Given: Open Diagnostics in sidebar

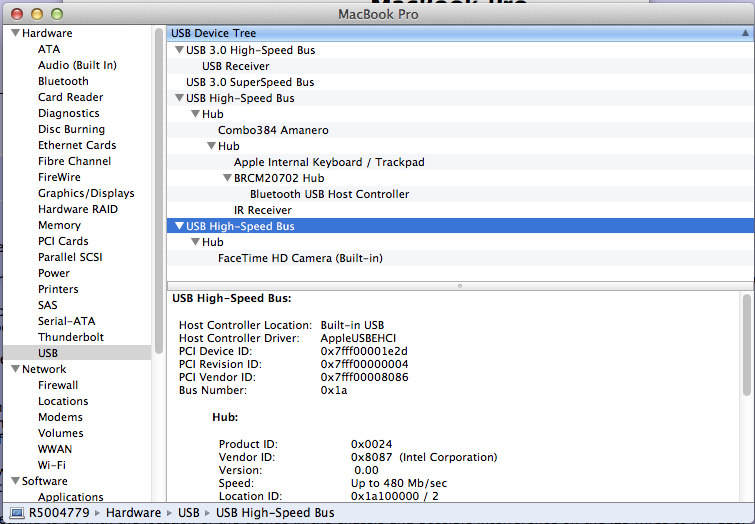Looking at the screenshot, I should click(x=68, y=113).
